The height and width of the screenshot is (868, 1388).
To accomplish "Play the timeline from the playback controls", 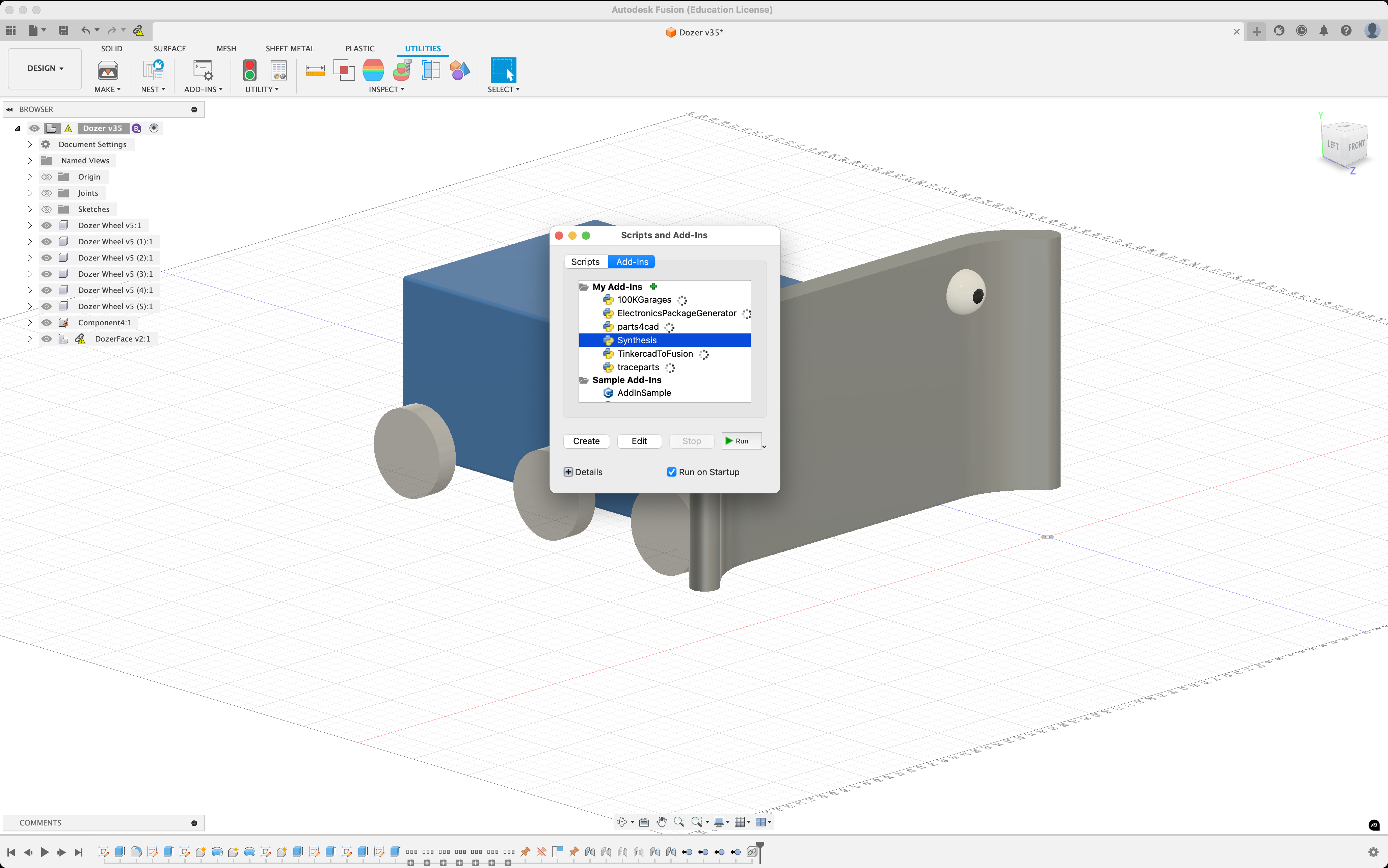I will point(45,852).
